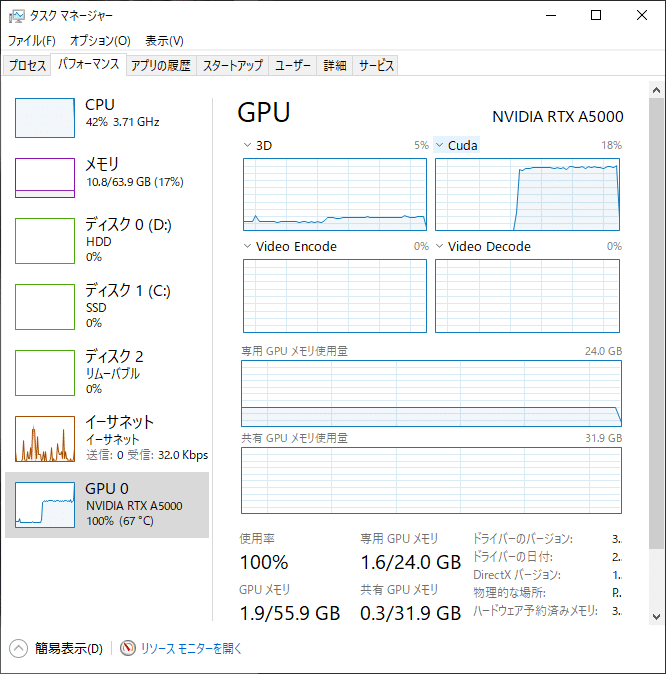The width and height of the screenshot is (666, 674).
Task: Open リソース モニターを開く link
Action: [x=191, y=648]
